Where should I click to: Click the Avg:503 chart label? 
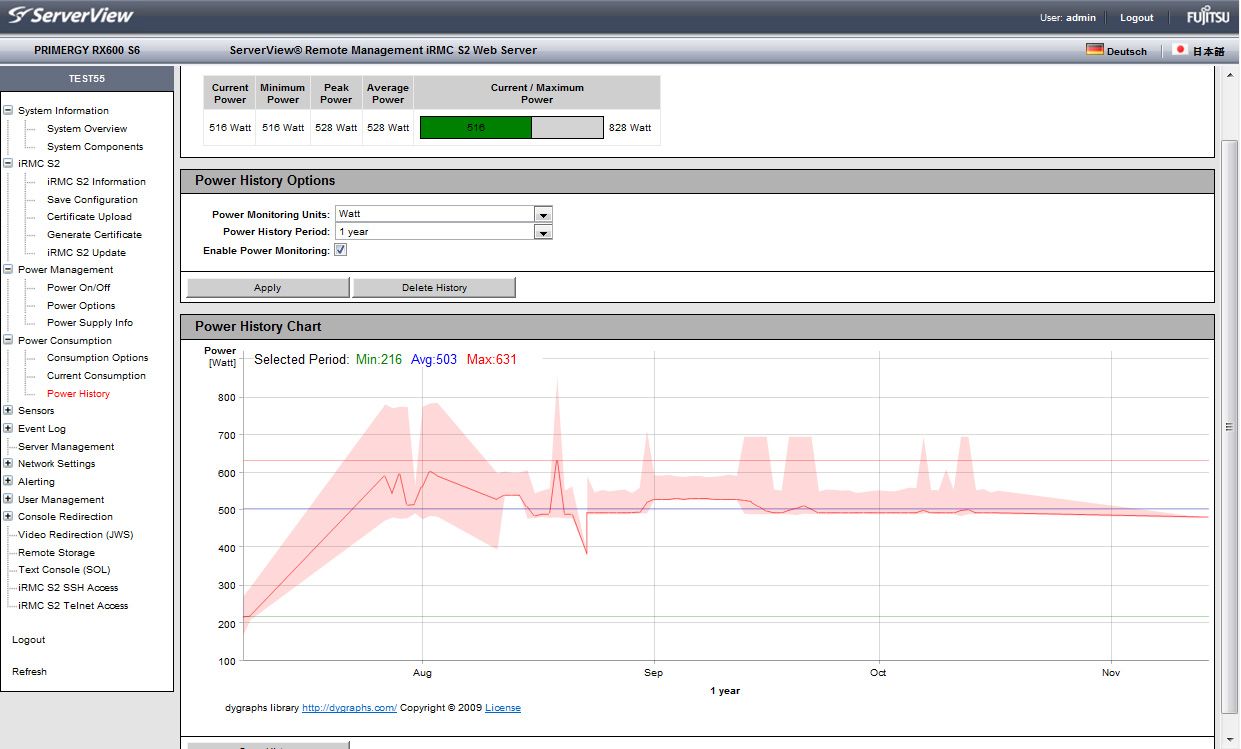click(434, 359)
